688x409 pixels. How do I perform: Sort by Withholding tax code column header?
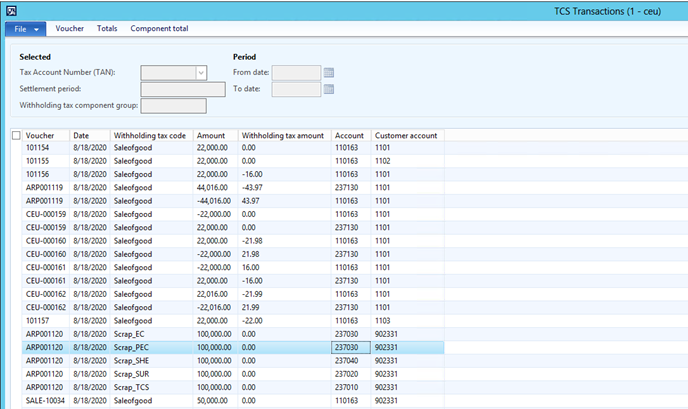(x=151, y=136)
